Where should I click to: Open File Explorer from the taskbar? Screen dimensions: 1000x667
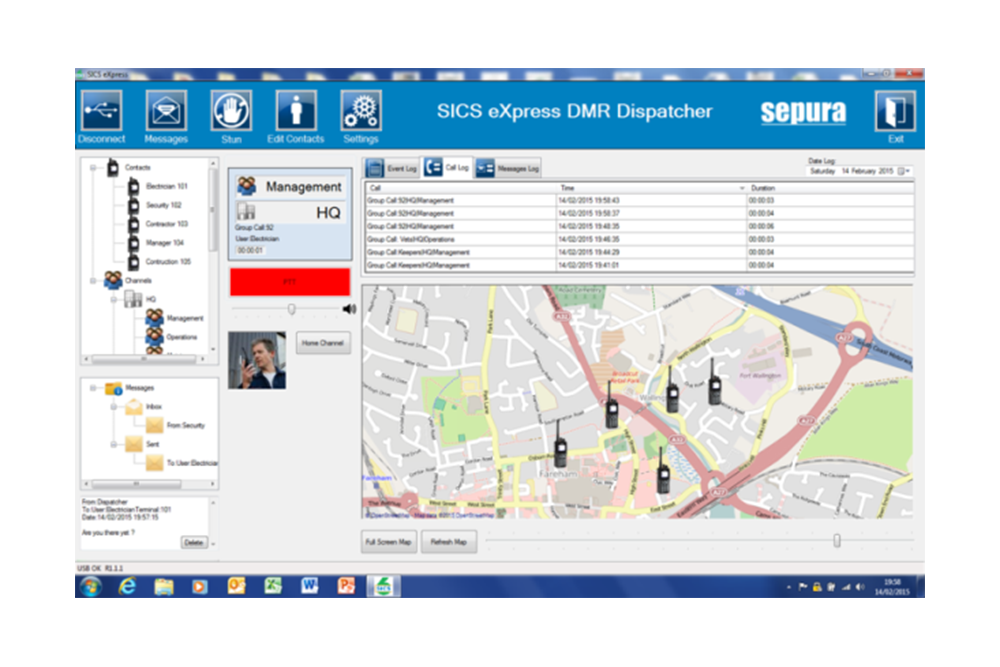[164, 586]
